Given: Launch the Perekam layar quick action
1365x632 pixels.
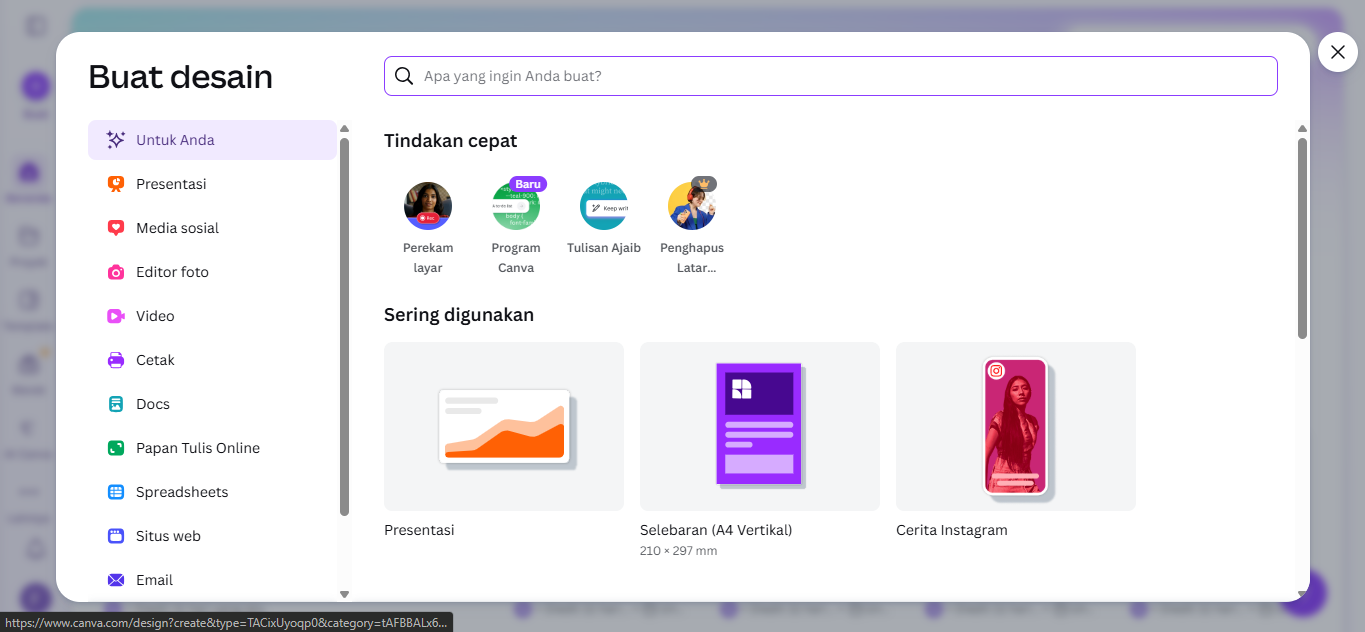Looking at the screenshot, I should coord(428,206).
